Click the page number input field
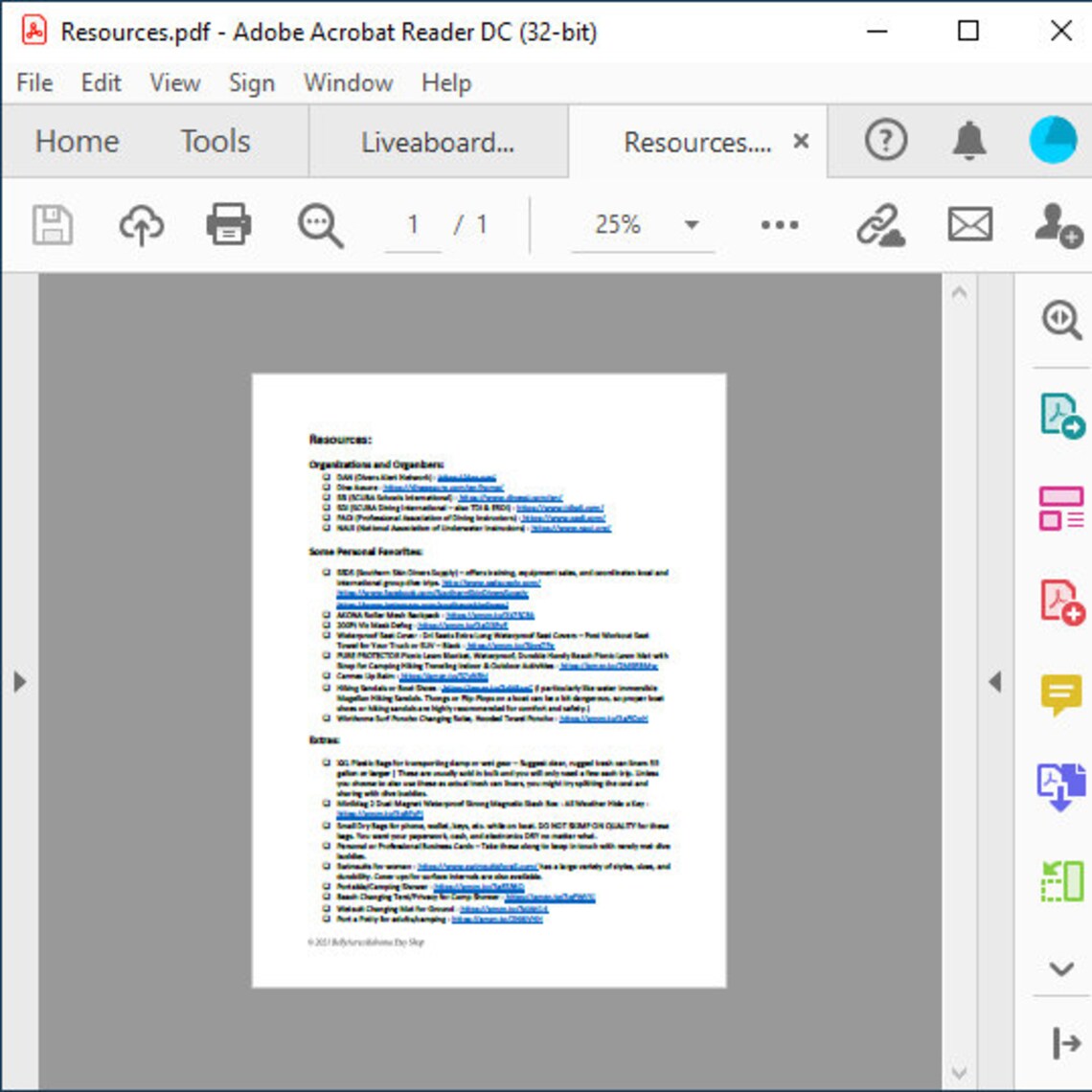The image size is (1092, 1092). pyautogui.click(x=412, y=224)
